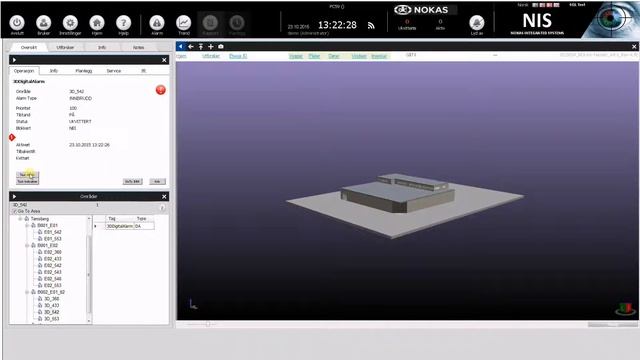Click the orientation cube in view corner
640x360 pixels.
click(625, 309)
